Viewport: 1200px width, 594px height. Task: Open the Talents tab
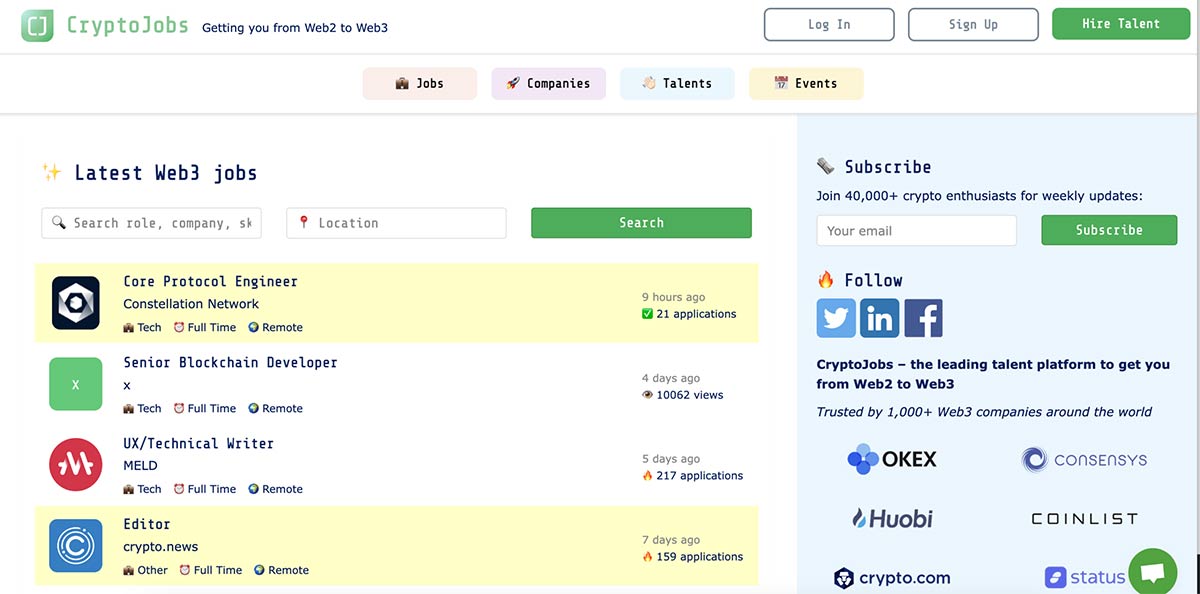click(677, 84)
